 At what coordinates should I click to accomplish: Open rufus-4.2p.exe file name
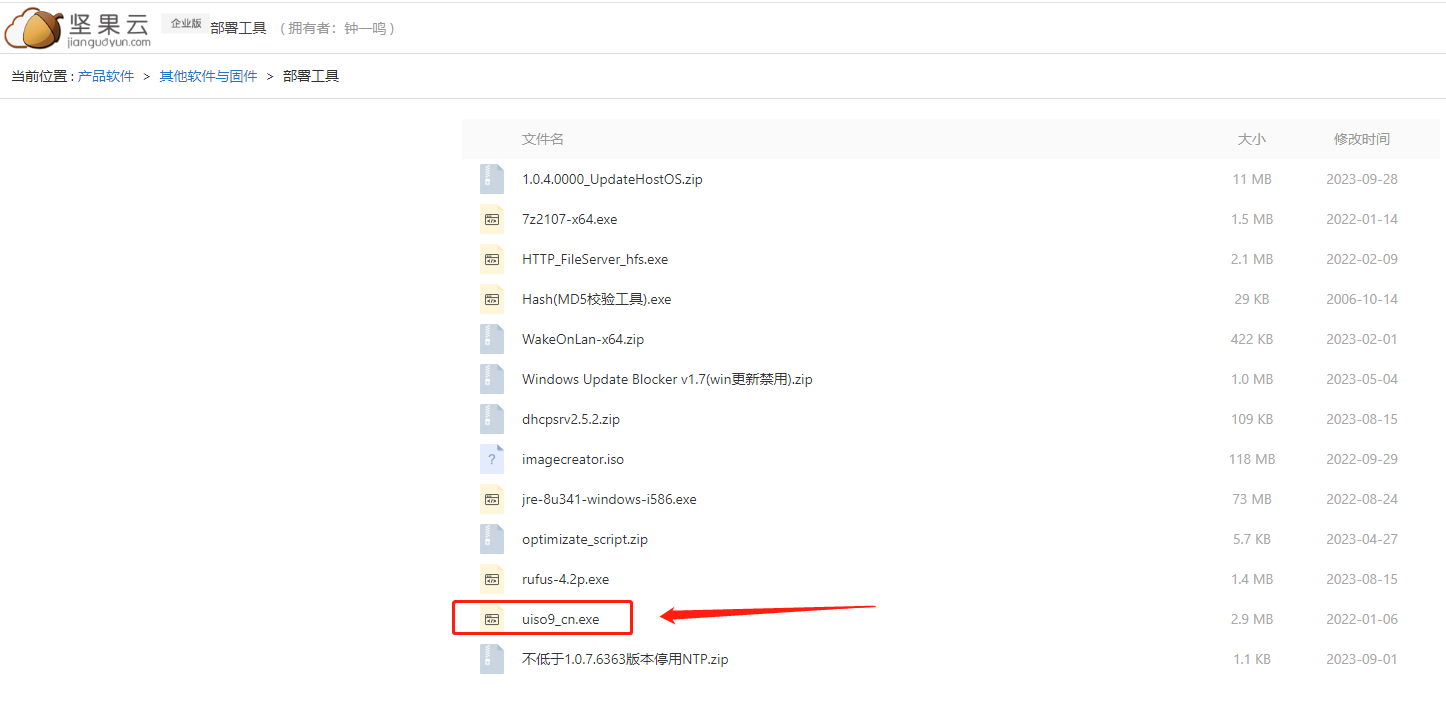coord(565,579)
